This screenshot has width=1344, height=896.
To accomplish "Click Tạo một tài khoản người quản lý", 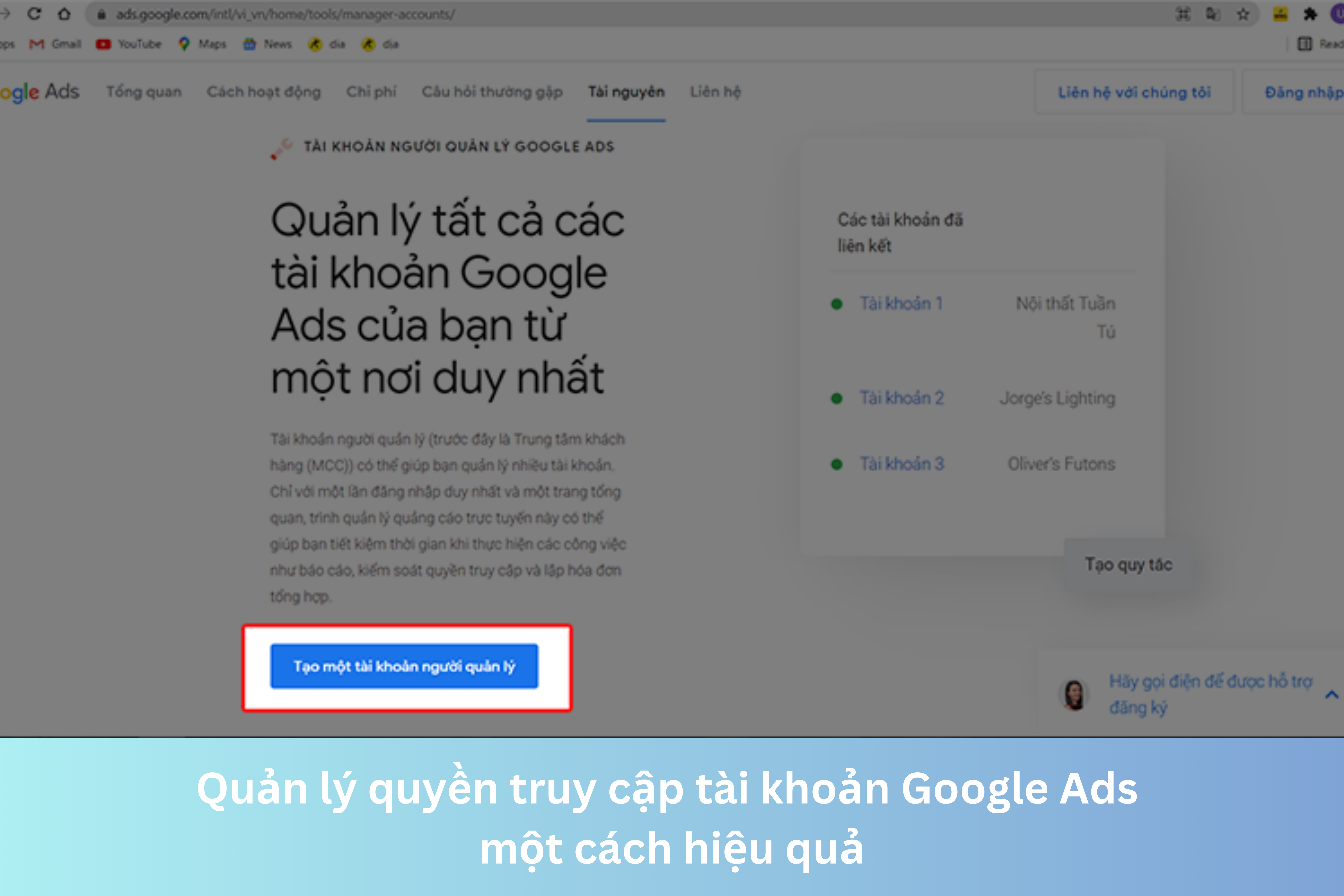I will (404, 666).
